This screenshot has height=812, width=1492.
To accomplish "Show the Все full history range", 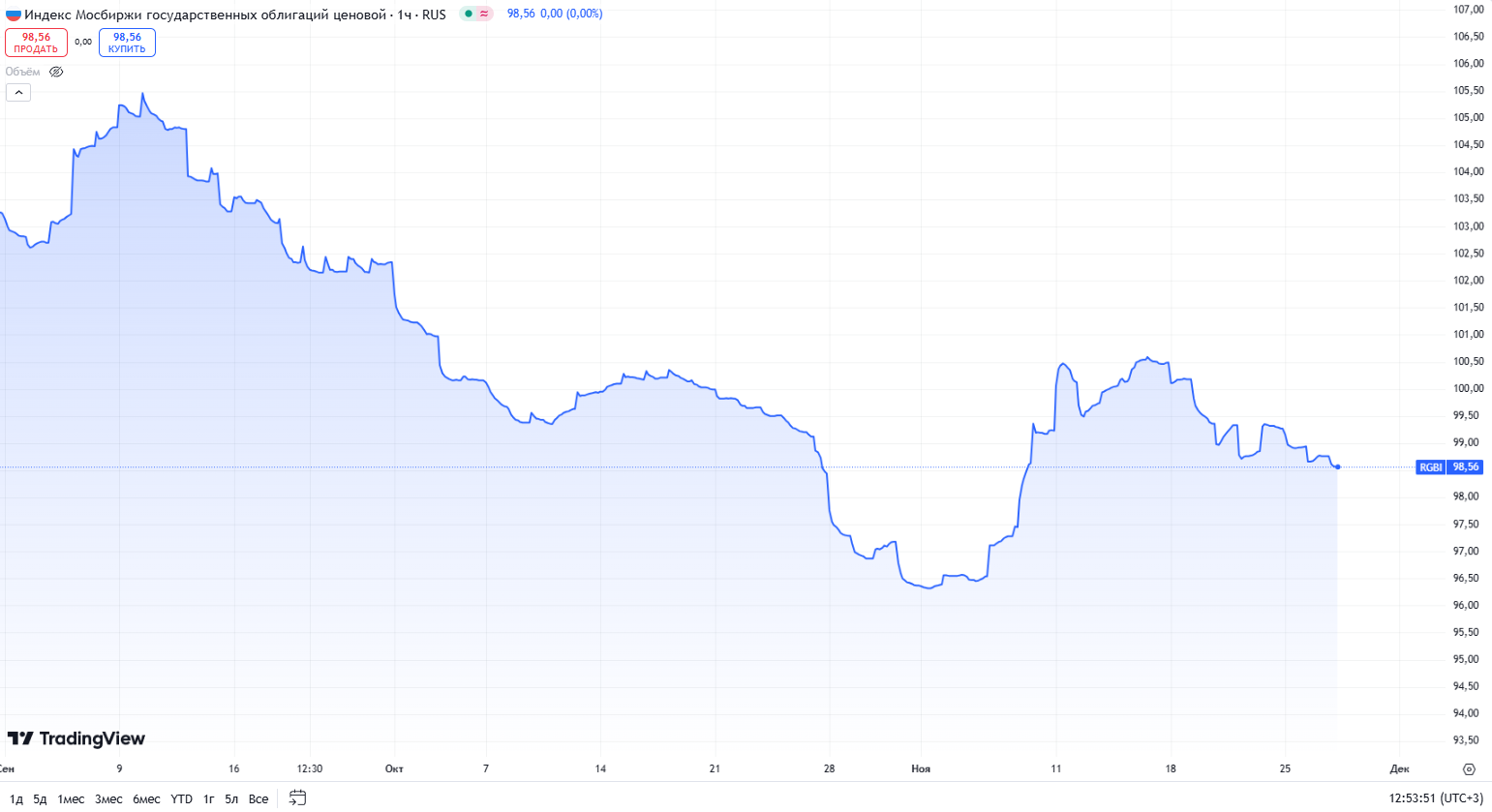I will 259,799.
